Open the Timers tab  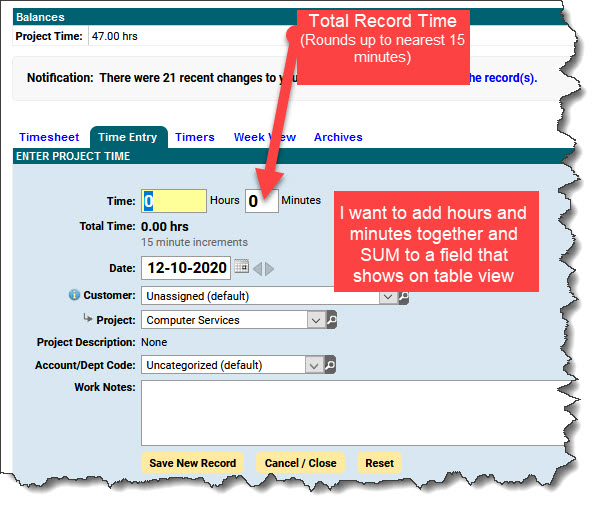[195, 137]
